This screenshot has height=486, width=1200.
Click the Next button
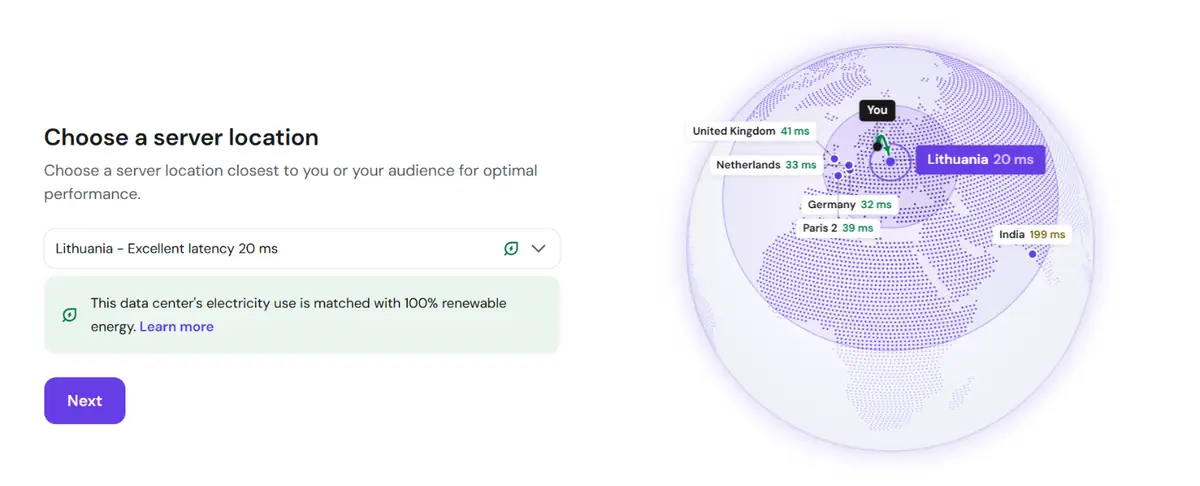click(84, 401)
